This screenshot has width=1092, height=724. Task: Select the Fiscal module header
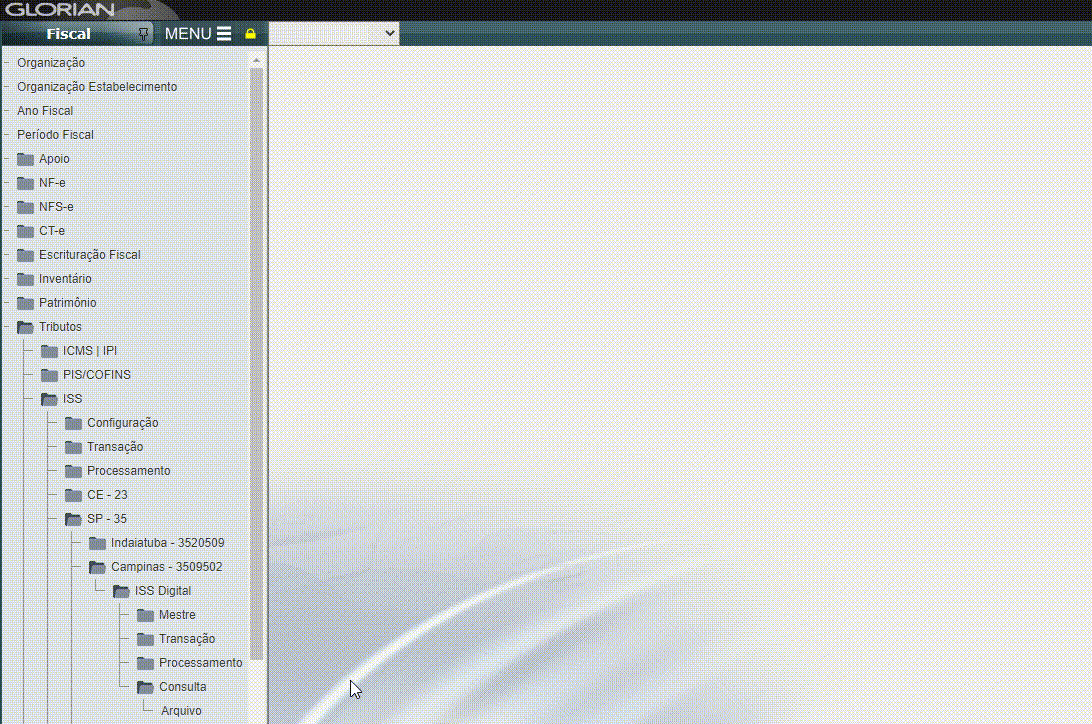[x=68, y=34]
